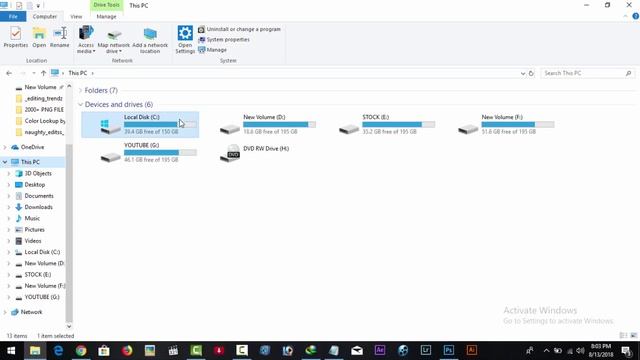Refresh the This PC view
The height and width of the screenshot is (360, 640).
(x=531, y=73)
